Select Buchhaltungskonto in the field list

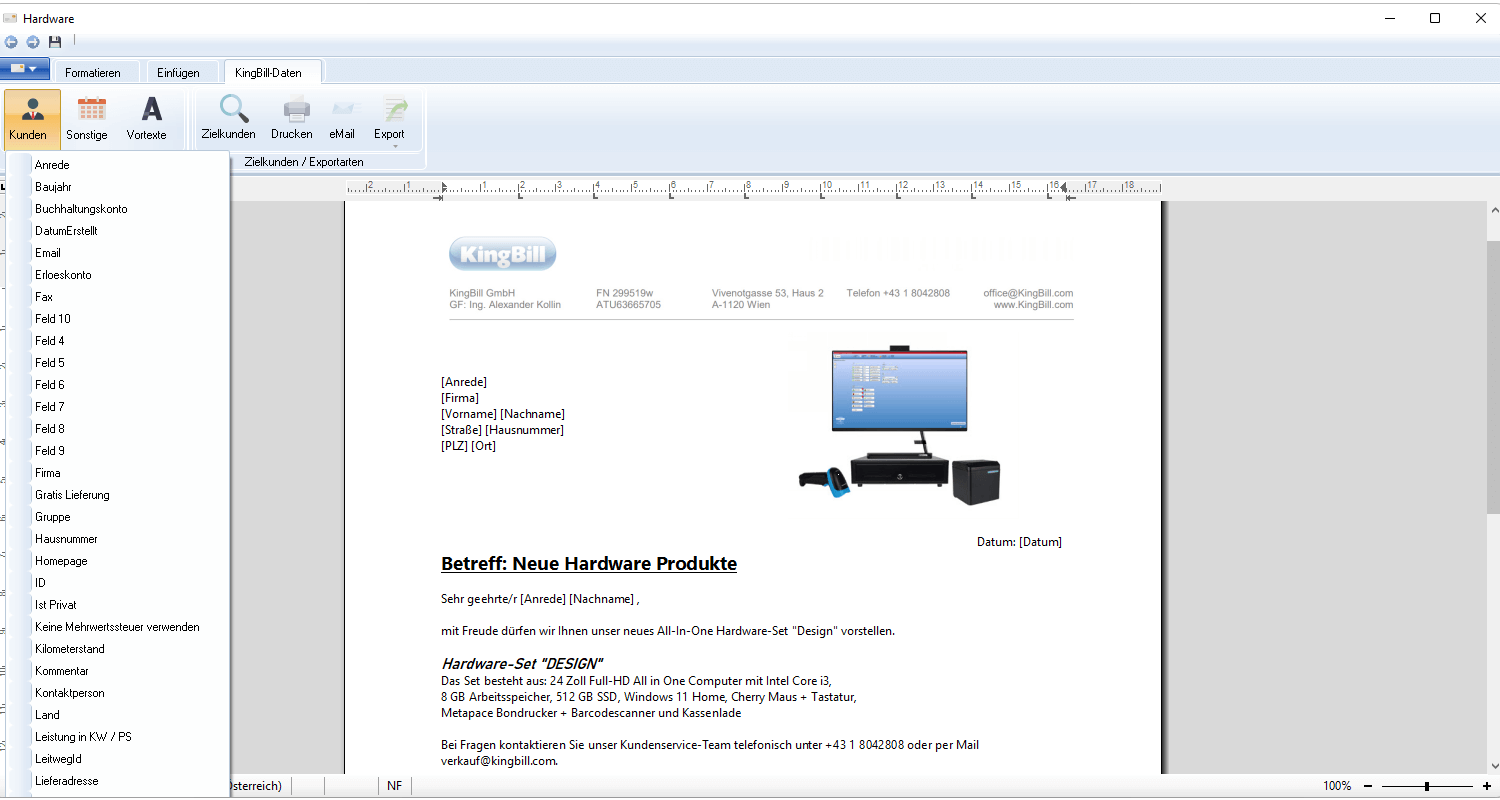click(x=118, y=209)
